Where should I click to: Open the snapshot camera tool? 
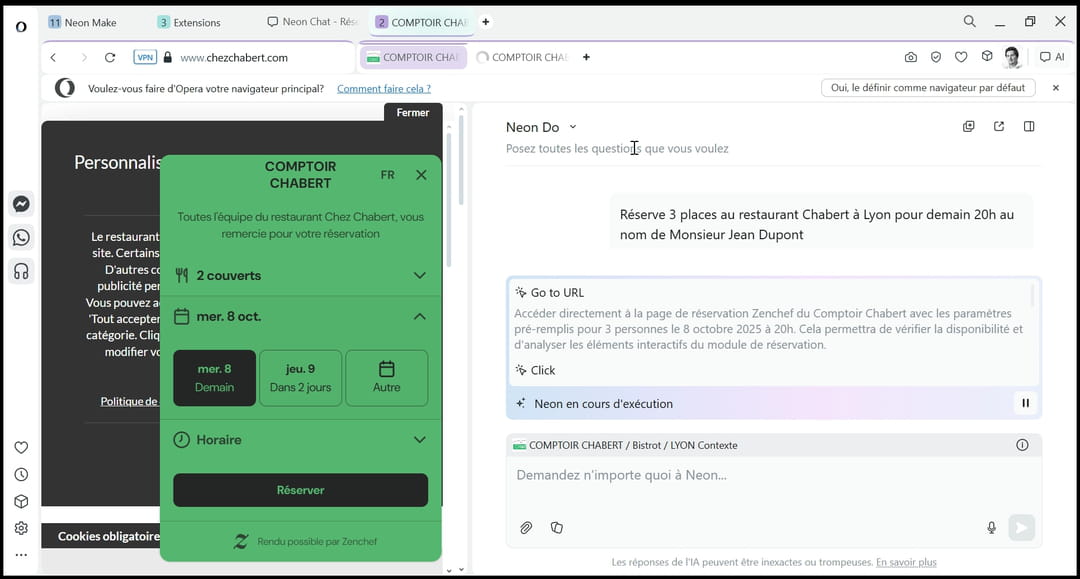pyautogui.click(x=910, y=57)
